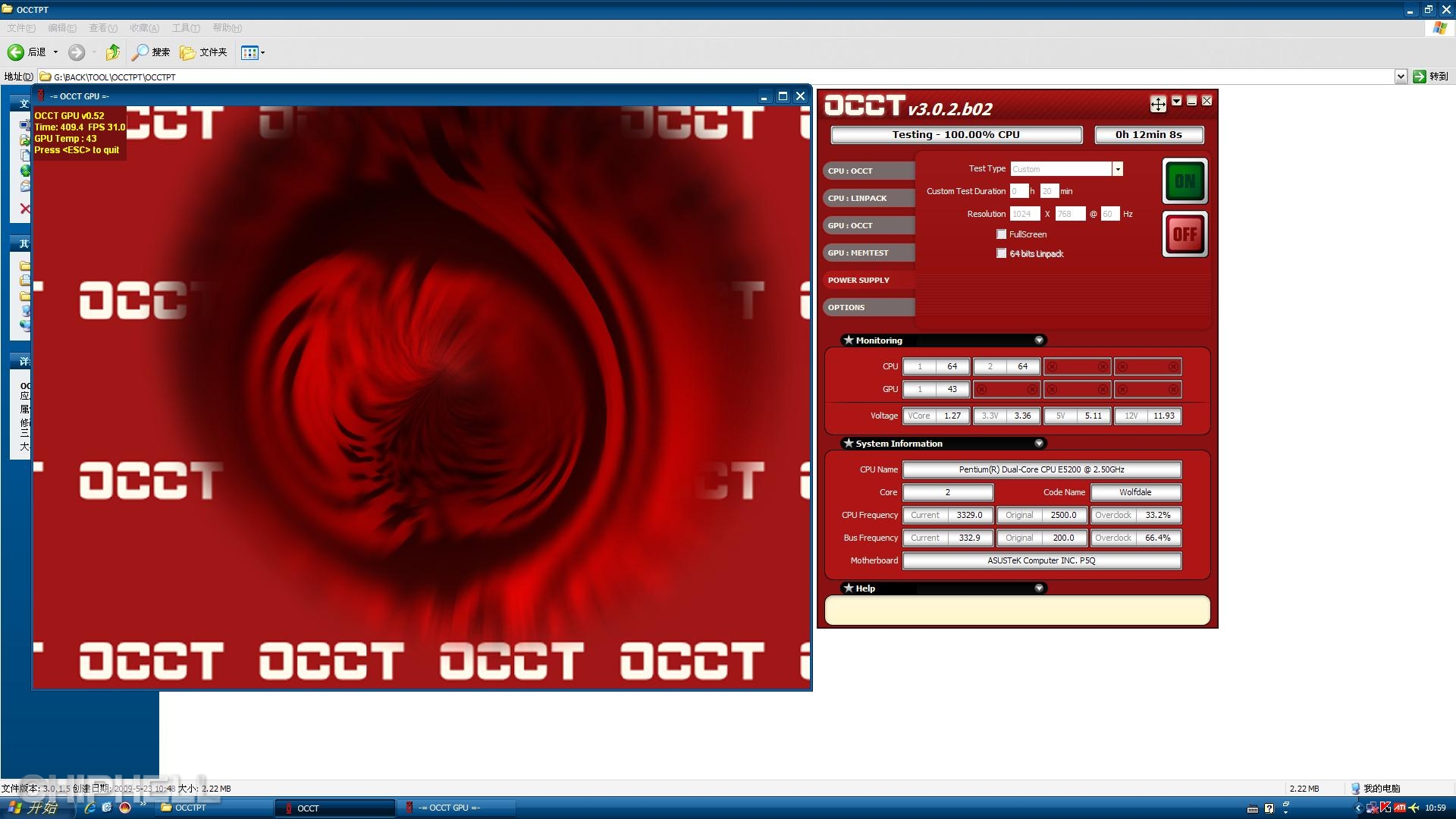The height and width of the screenshot is (819, 1456).
Task: Enable the FullScreen checkbox
Action: pos(1002,234)
